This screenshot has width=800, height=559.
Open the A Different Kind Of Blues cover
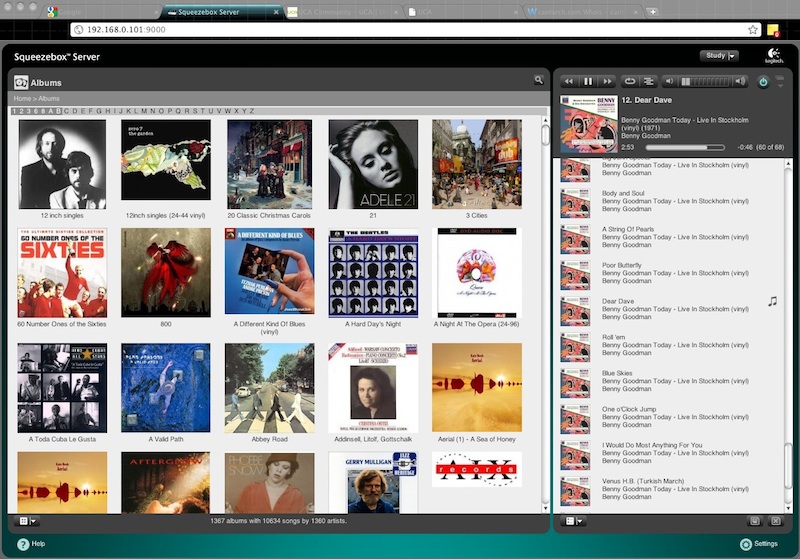269,271
